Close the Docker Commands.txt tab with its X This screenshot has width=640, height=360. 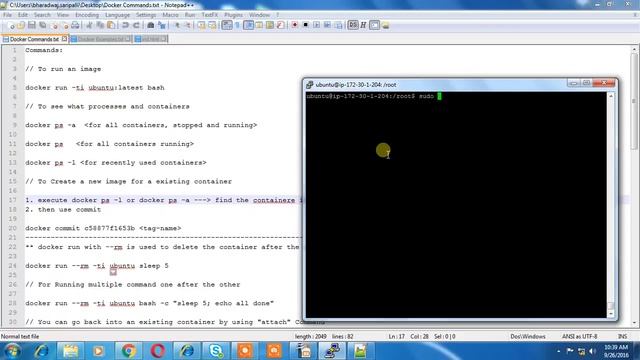pyautogui.click(x=64, y=39)
